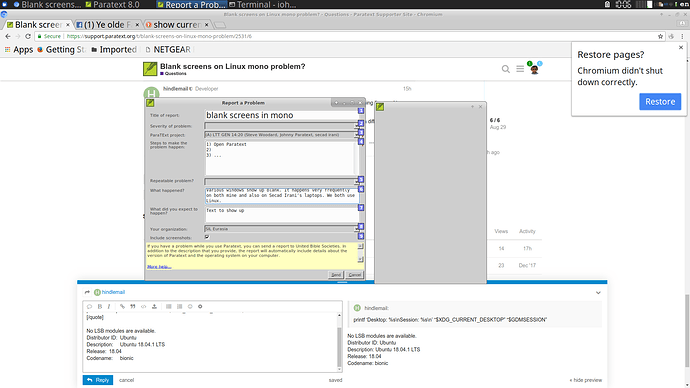The width and height of the screenshot is (690, 388).
Task: Open the Repeatable problem dropdown
Action: point(281,181)
